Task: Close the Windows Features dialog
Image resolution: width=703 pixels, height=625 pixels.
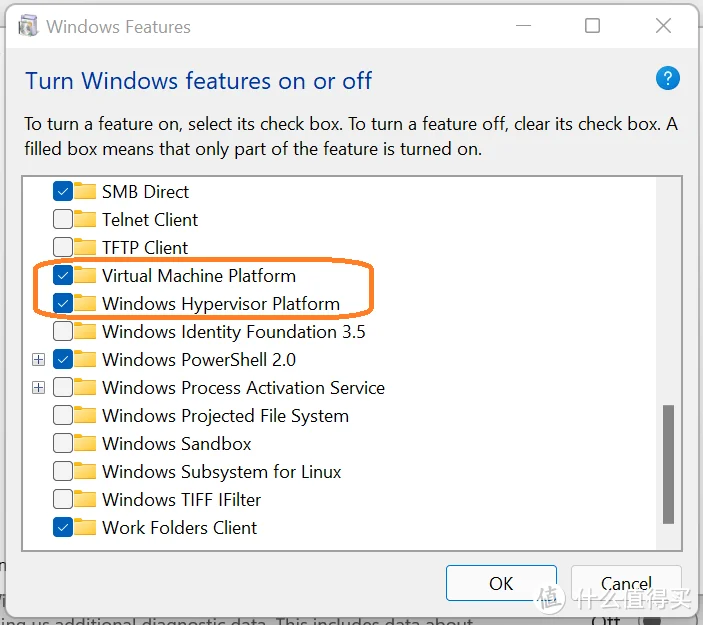Action: 663,26
